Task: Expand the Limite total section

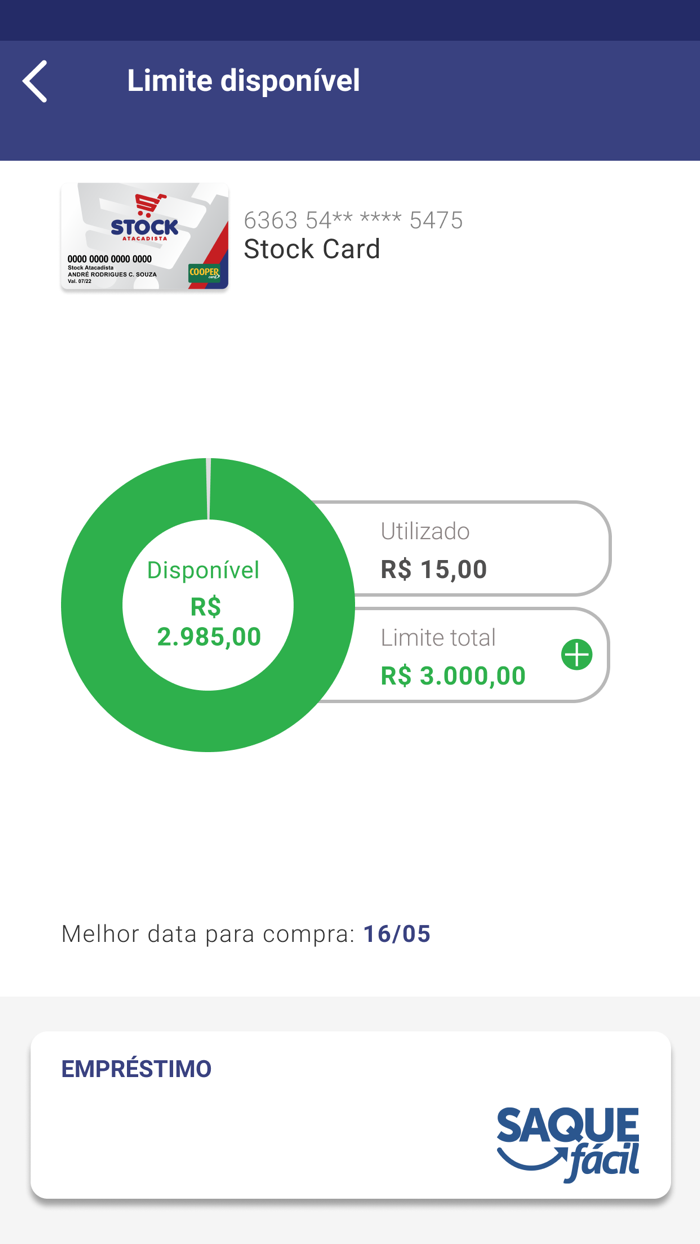Action: (x=470, y=655)
